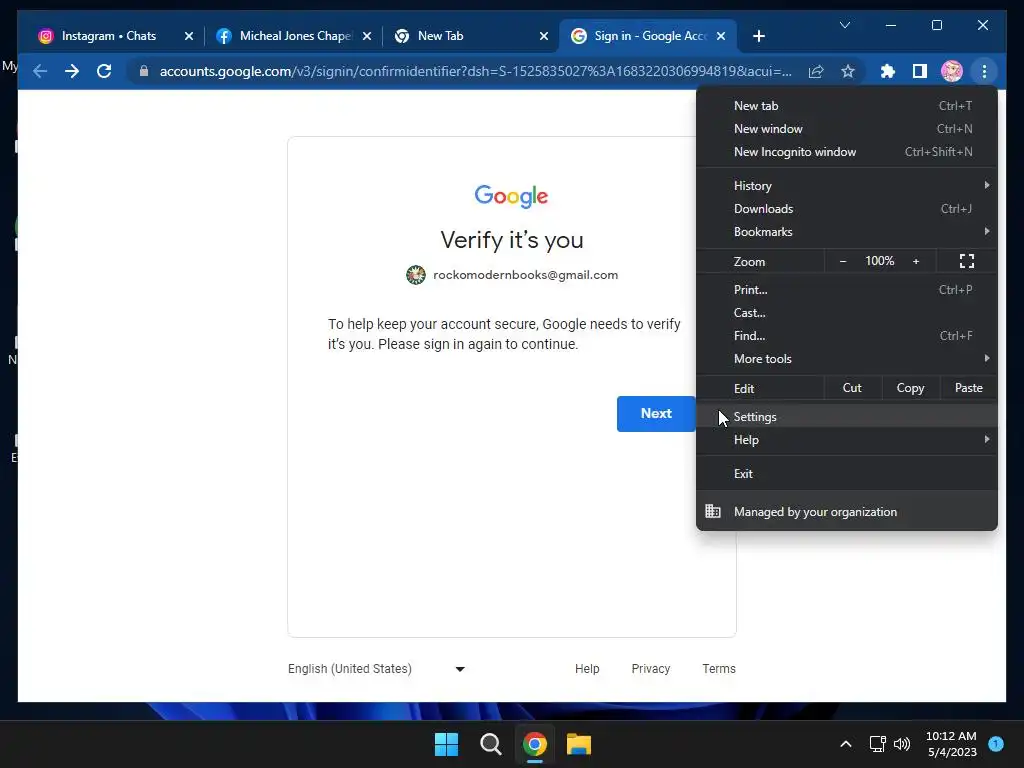
Task: Increase zoom with the plus button
Action: pos(916,261)
